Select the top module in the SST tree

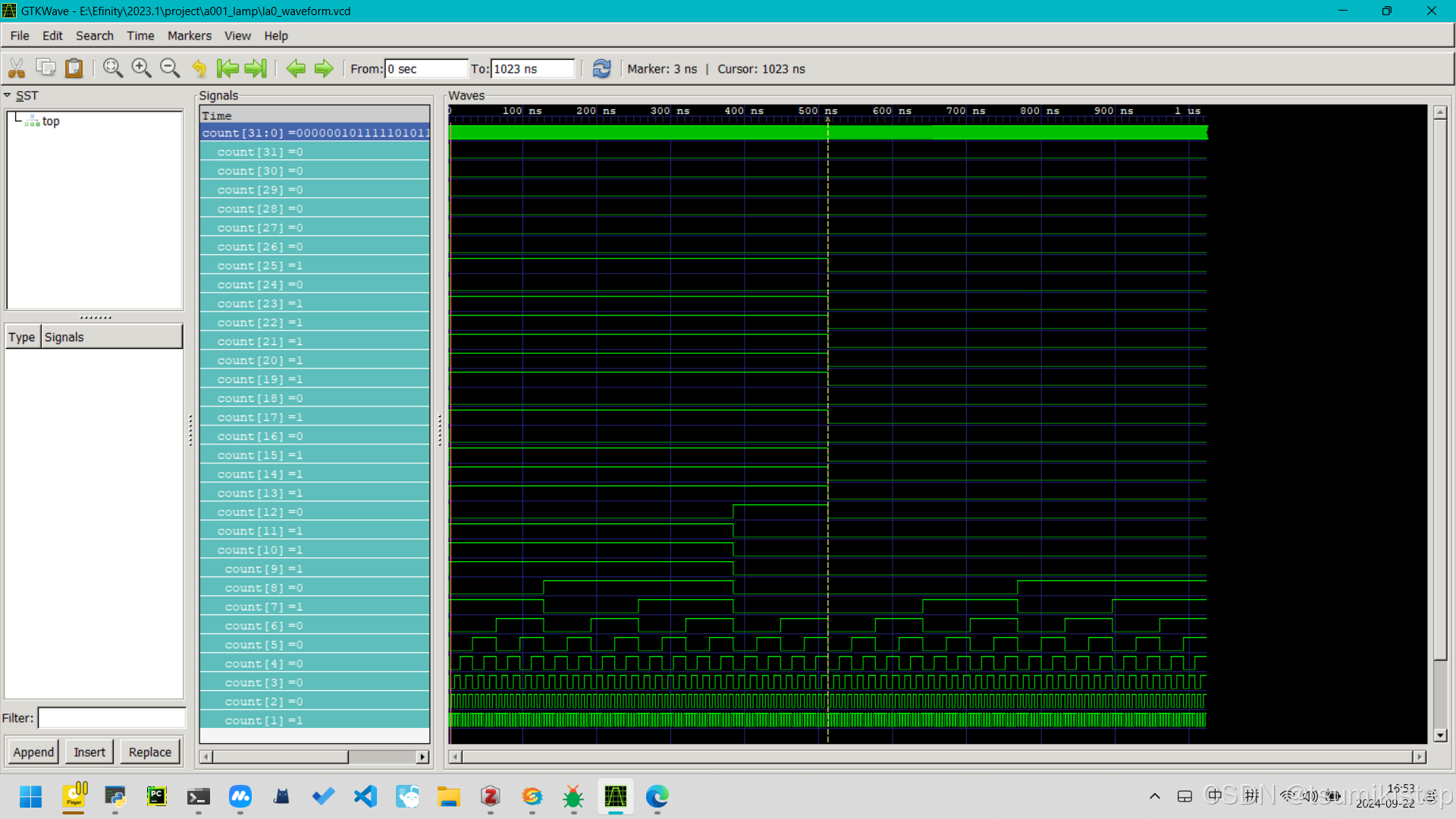[x=50, y=121]
